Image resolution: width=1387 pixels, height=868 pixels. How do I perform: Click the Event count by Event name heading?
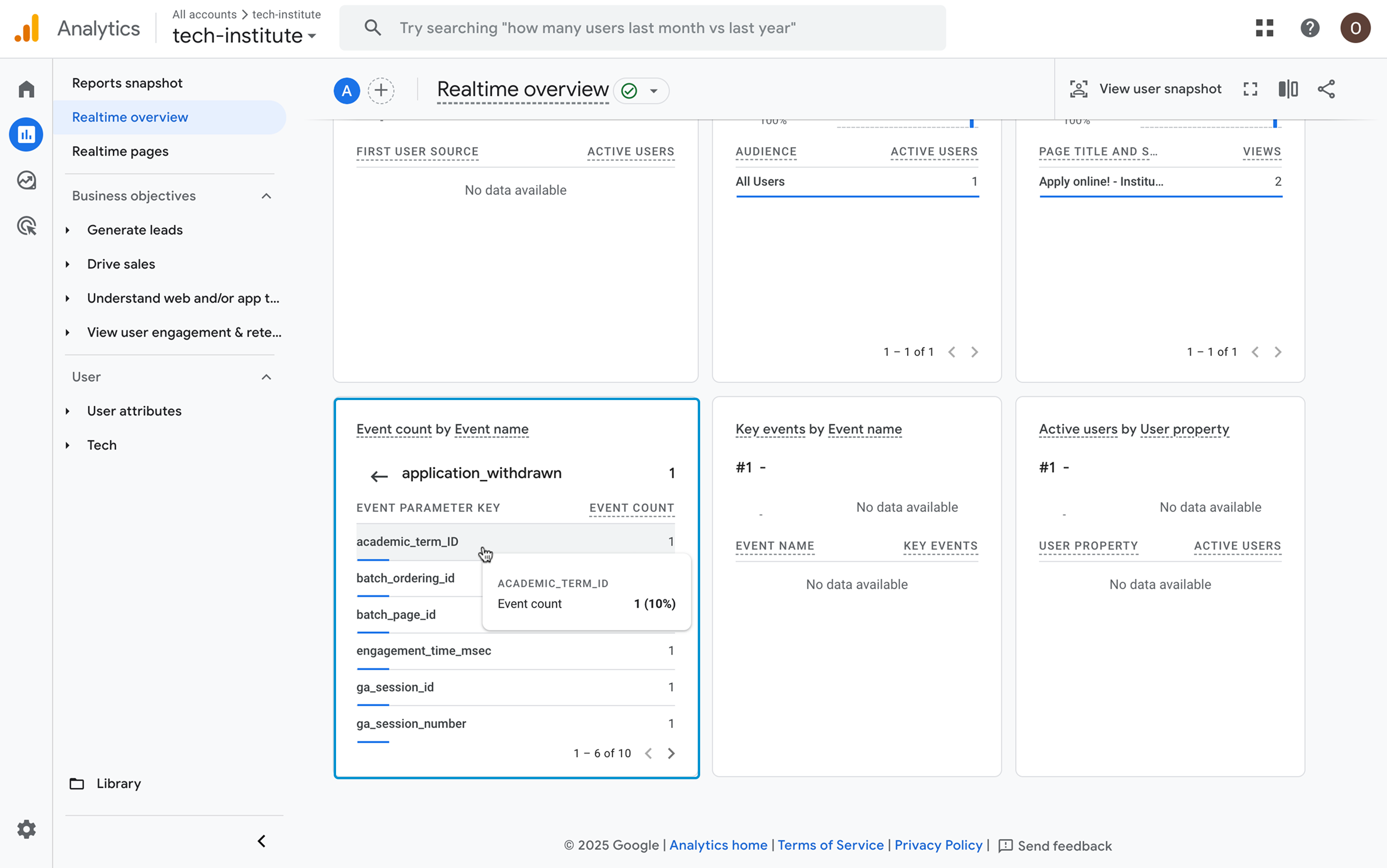coord(442,429)
